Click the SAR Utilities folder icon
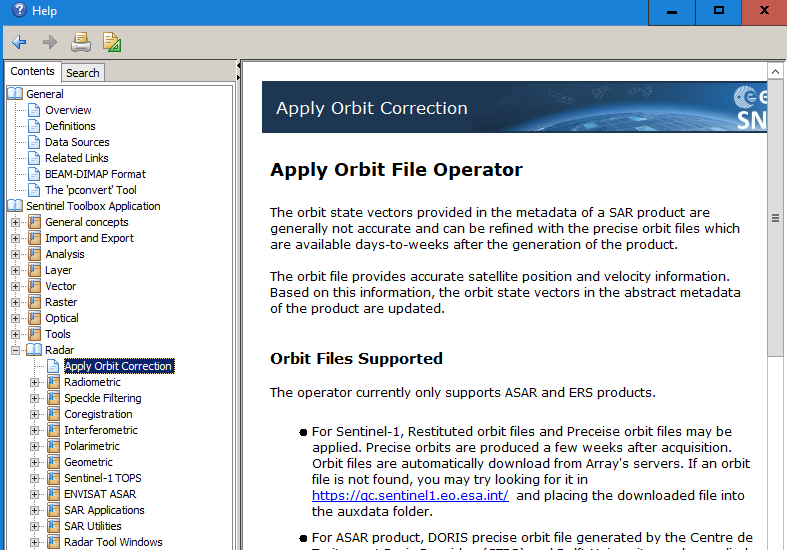This screenshot has width=787, height=550. [x=54, y=526]
